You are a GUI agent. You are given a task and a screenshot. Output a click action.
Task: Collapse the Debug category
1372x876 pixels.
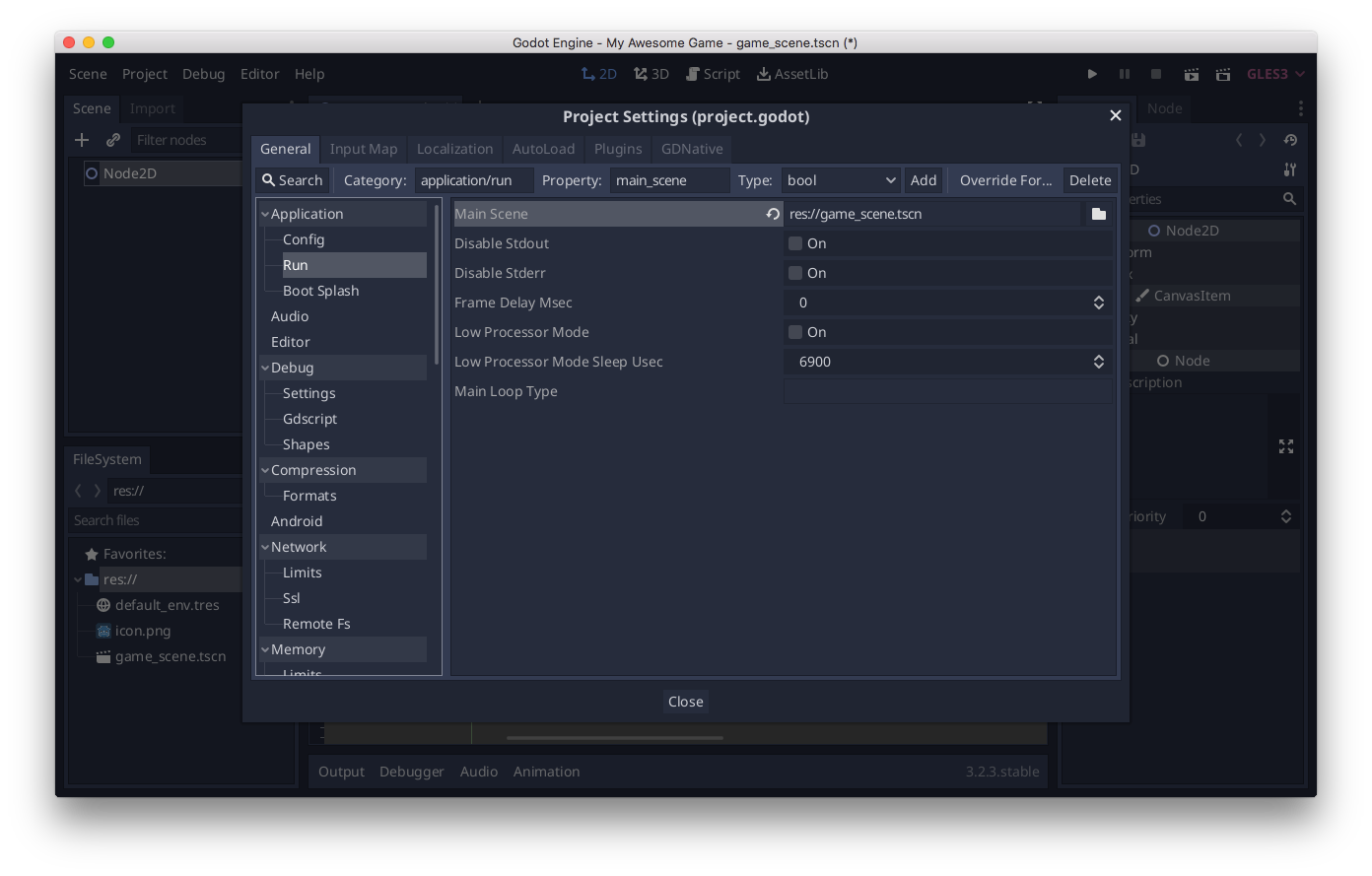pos(265,368)
